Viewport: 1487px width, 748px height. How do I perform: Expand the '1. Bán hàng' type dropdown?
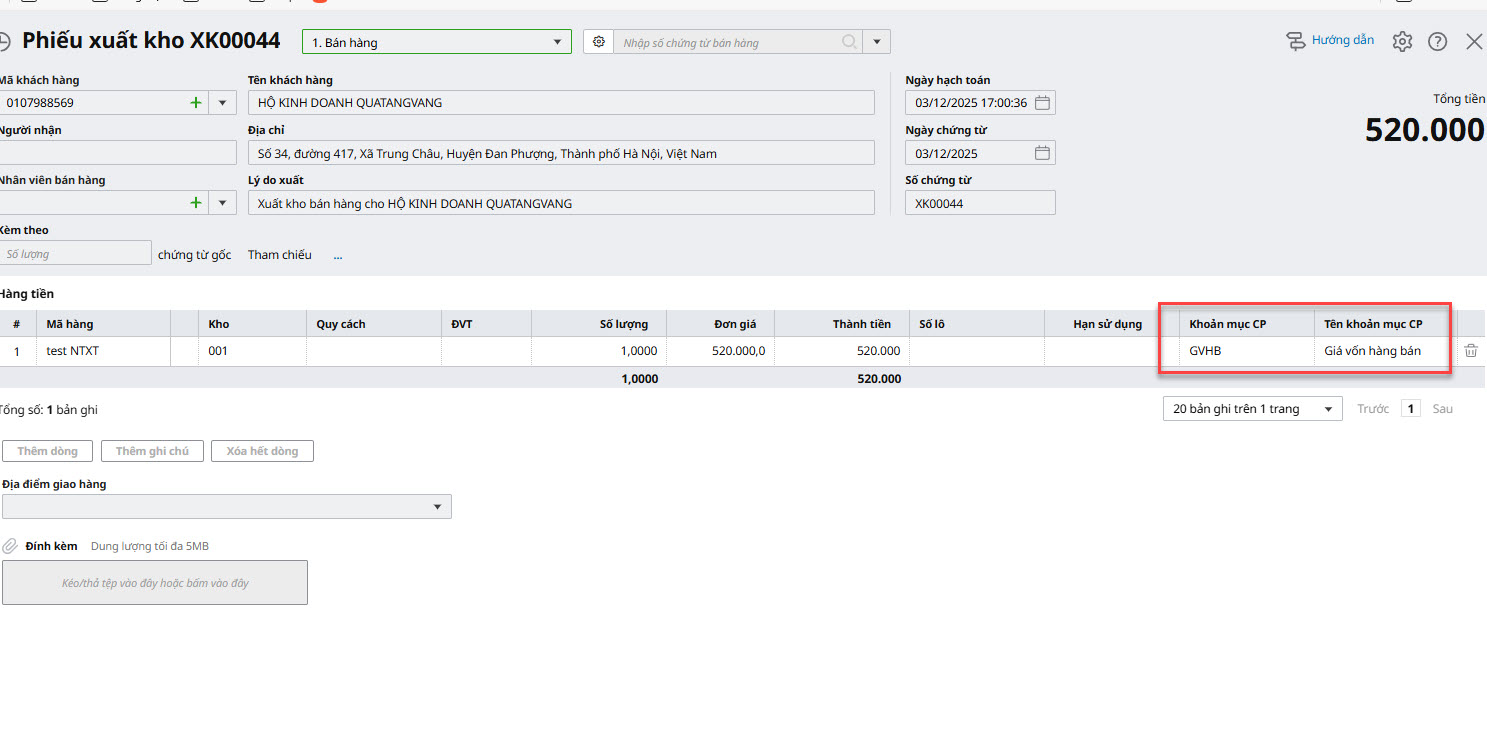tap(558, 42)
